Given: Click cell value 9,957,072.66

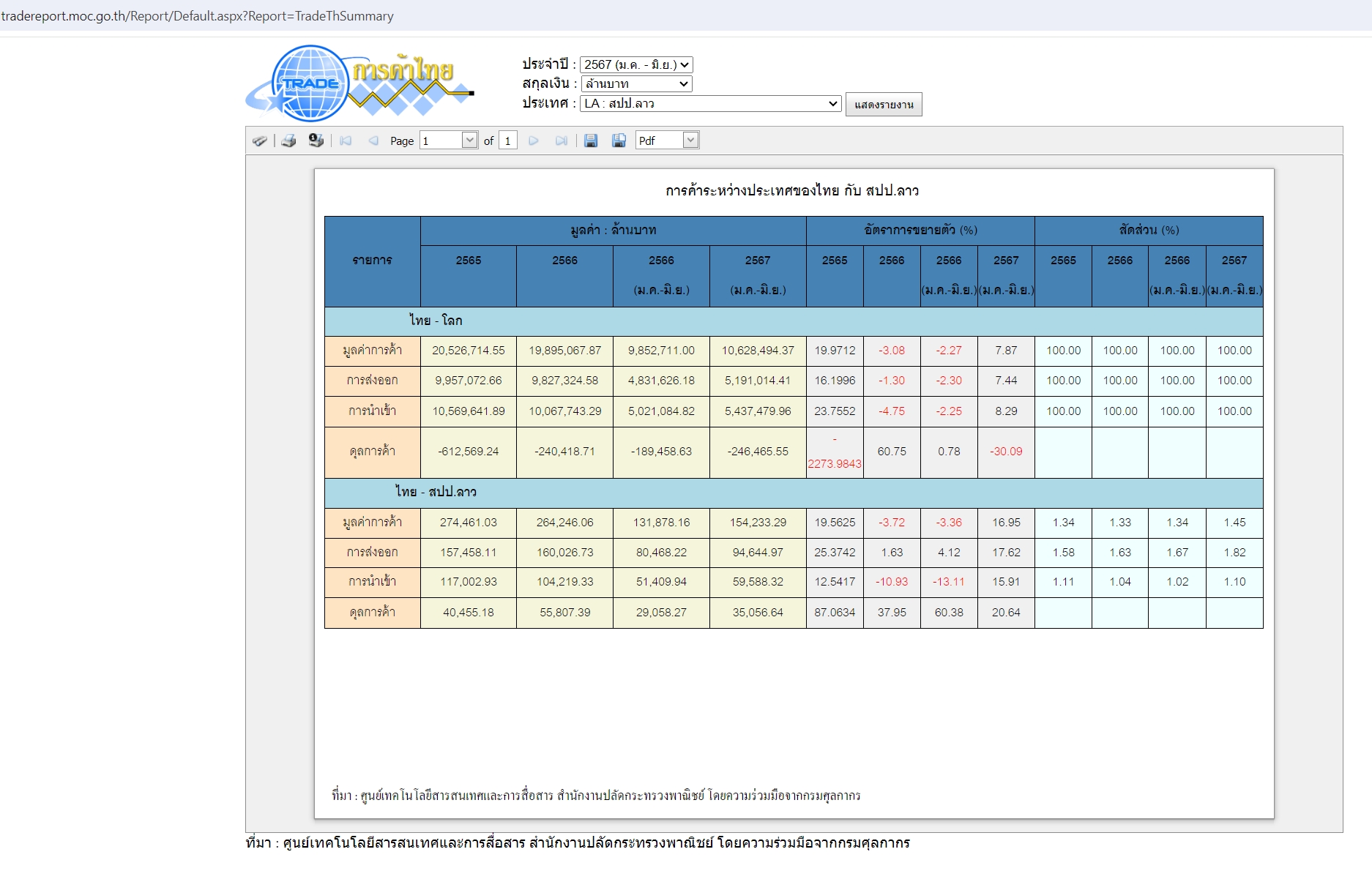Looking at the screenshot, I should pos(469,381).
